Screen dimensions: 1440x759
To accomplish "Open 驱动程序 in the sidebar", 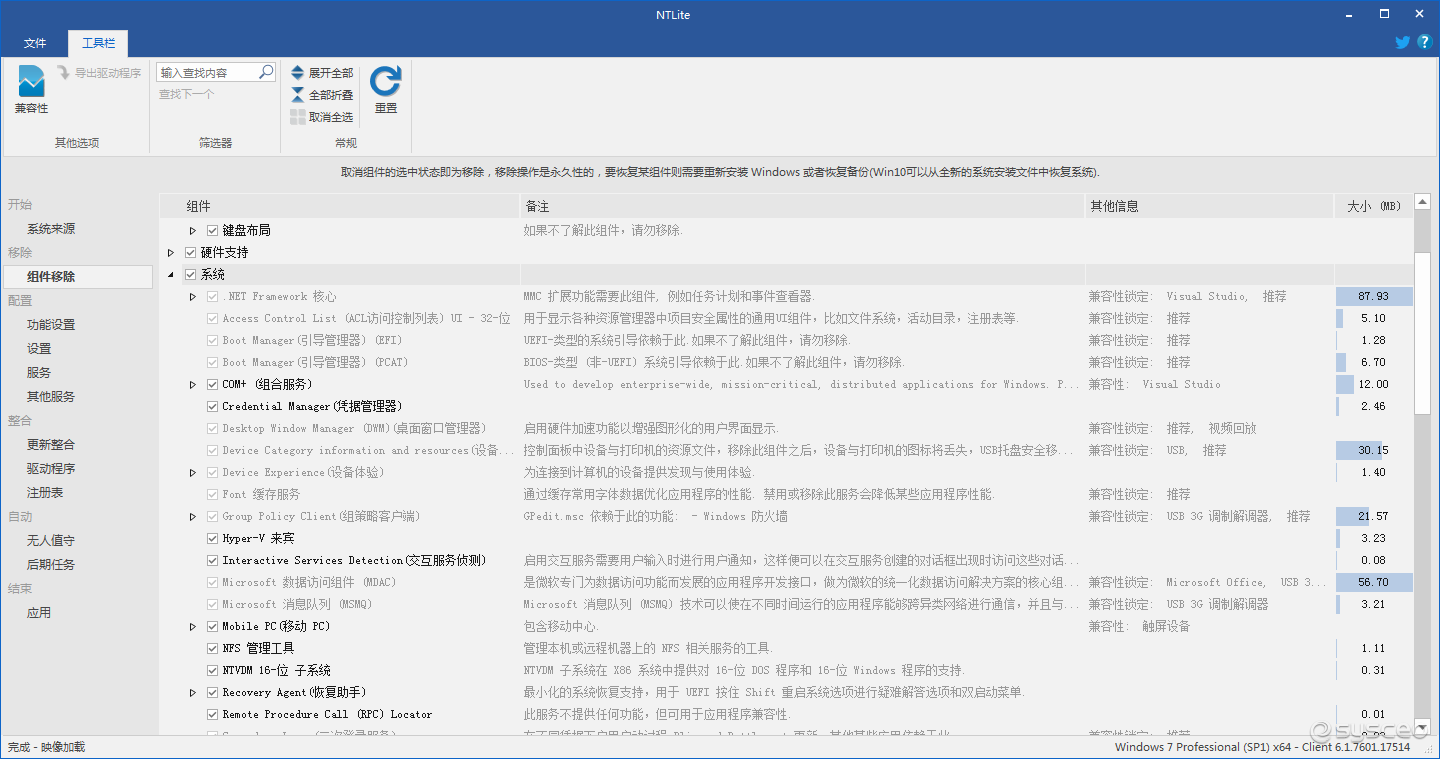I will coord(51,469).
